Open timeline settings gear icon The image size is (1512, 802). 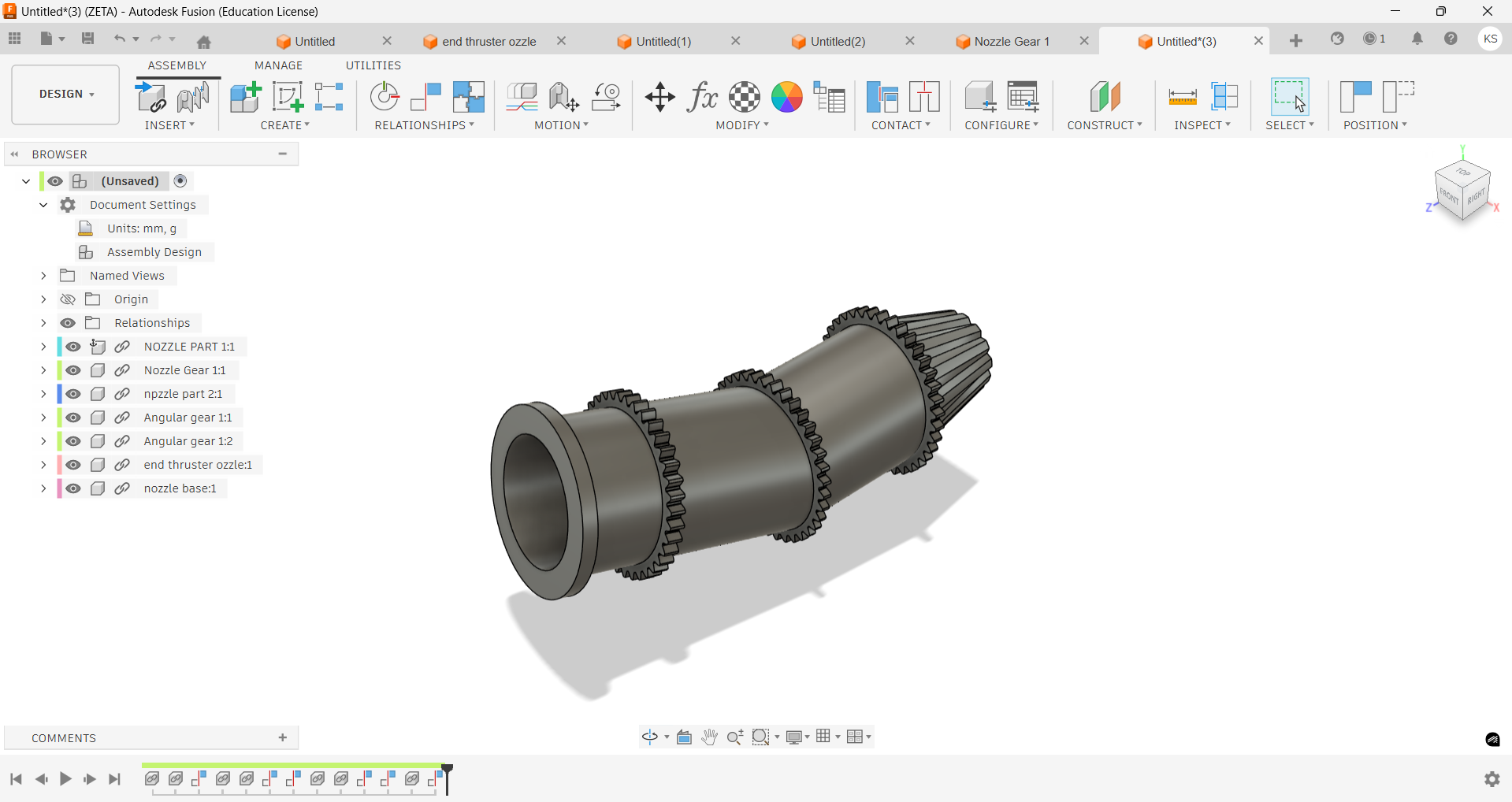pyautogui.click(x=1492, y=779)
